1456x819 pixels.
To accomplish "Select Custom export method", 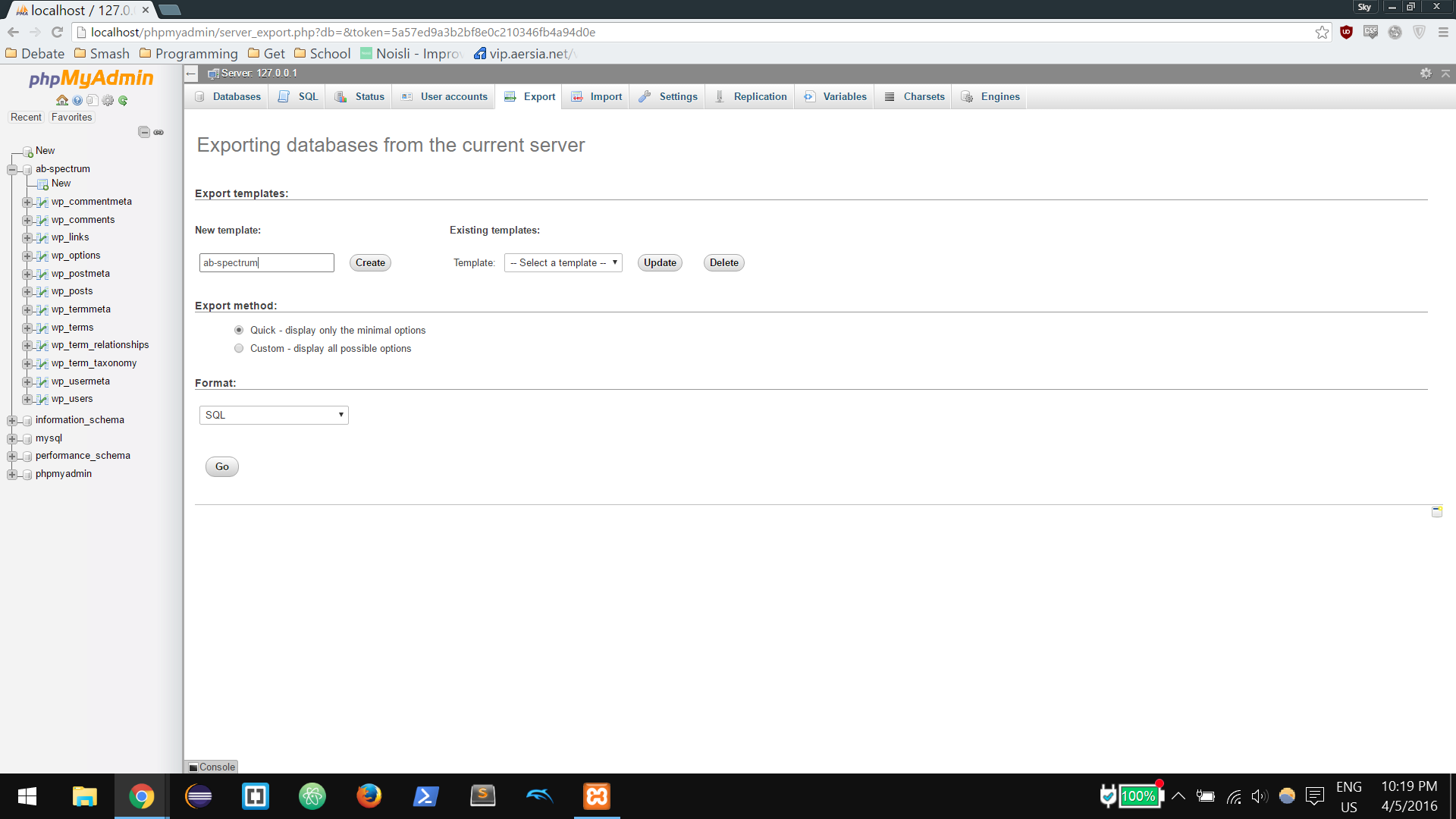I will click(x=239, y=348).
